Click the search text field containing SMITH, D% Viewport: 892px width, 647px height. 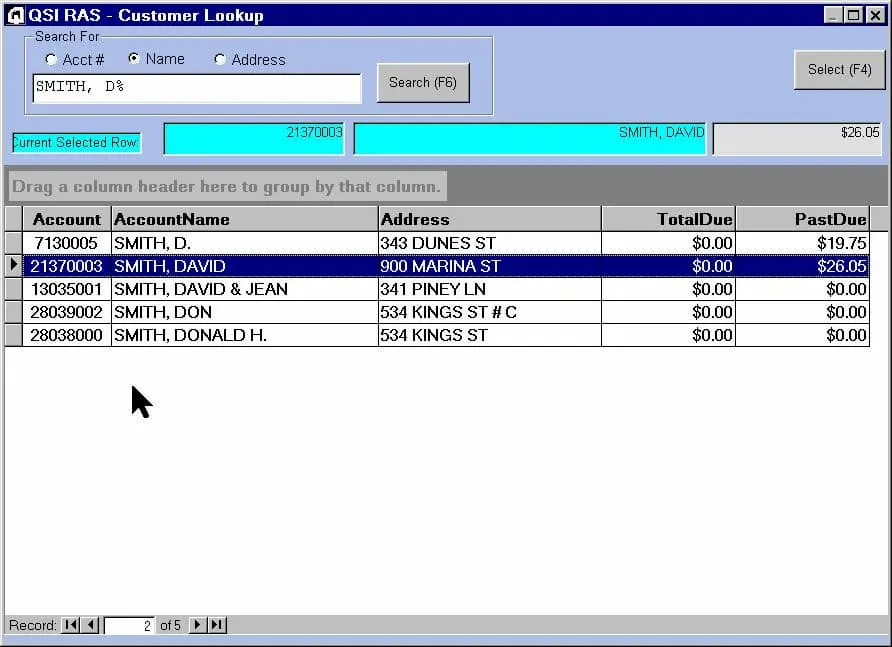[x=197, y=88]
